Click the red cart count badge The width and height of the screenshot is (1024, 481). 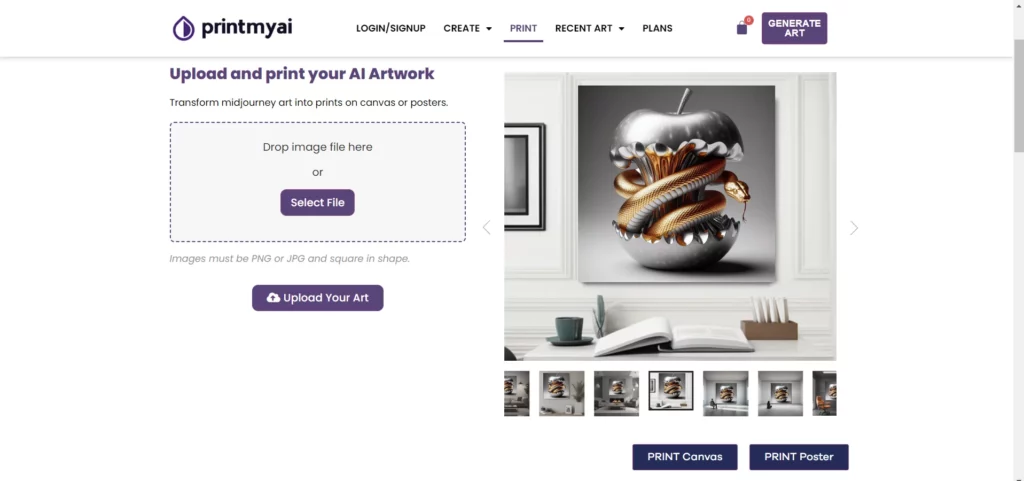pyautogui.click(x=748, y=20)
